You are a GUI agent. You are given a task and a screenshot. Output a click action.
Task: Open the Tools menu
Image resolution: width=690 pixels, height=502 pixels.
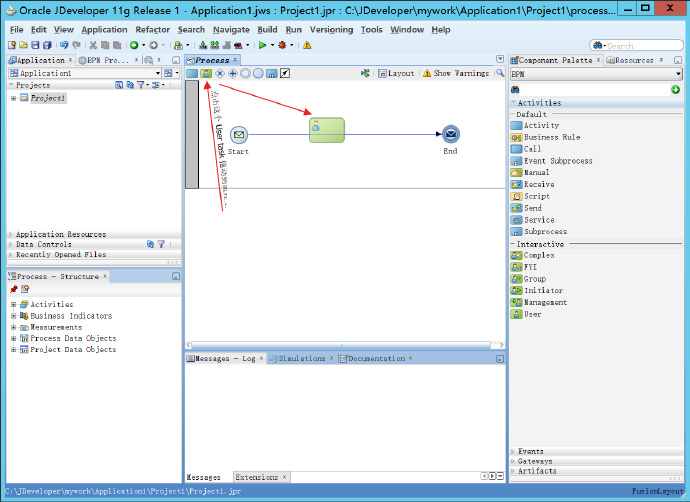372,29
